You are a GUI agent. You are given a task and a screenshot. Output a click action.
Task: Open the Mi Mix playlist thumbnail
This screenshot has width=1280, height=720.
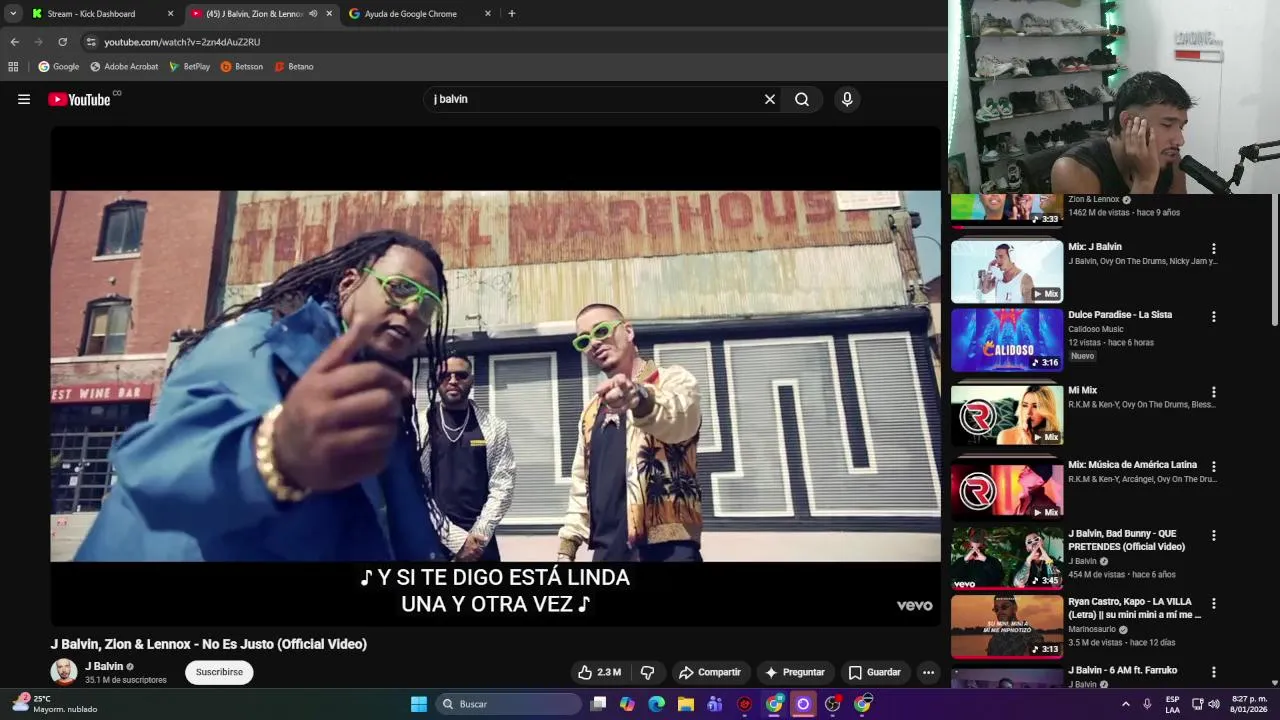[x=1007, y=415]
